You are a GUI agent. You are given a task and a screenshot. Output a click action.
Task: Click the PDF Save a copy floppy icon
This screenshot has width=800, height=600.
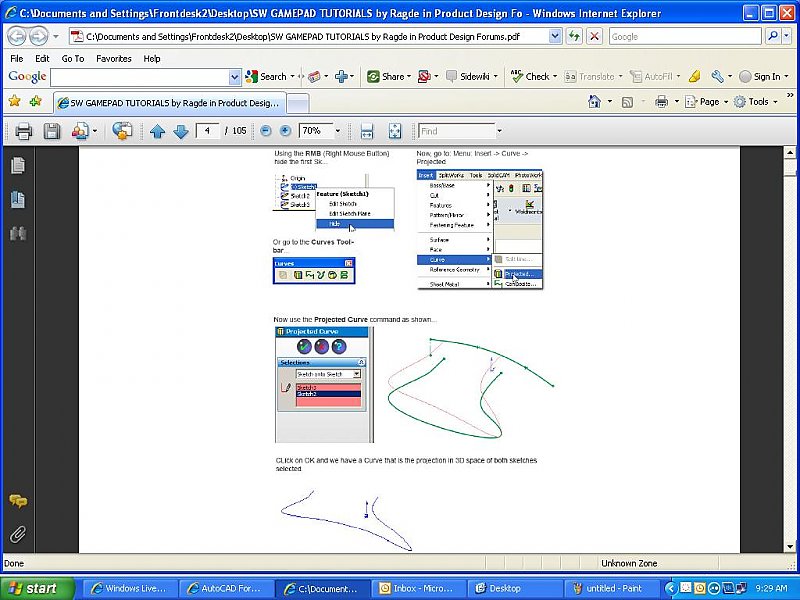(52, 131)
